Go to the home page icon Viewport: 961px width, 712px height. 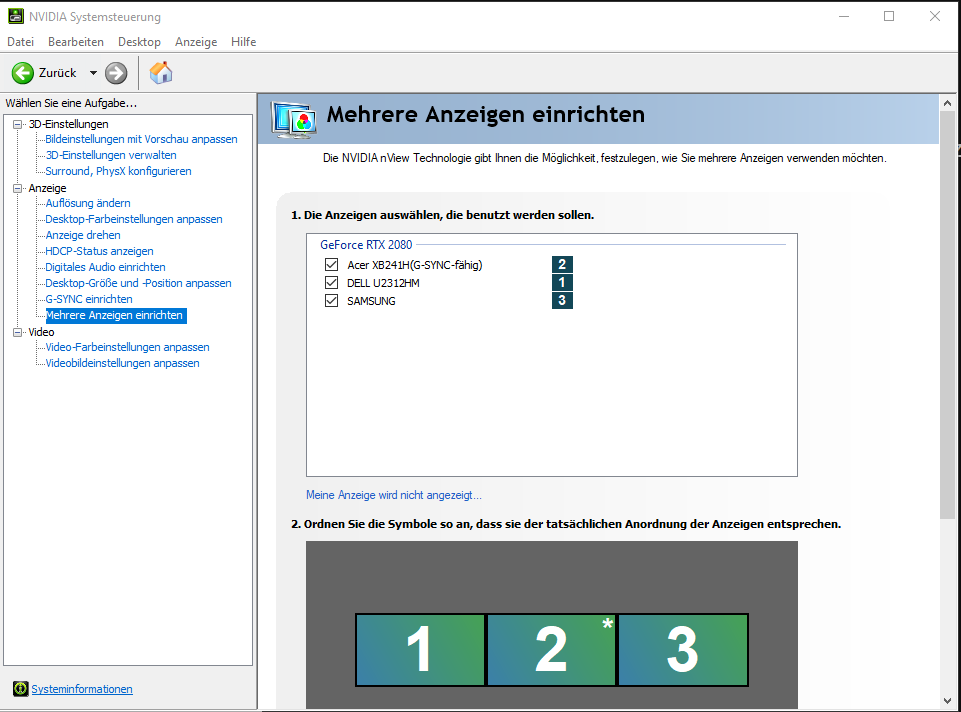pyautogui.click(x=161, y=72)
